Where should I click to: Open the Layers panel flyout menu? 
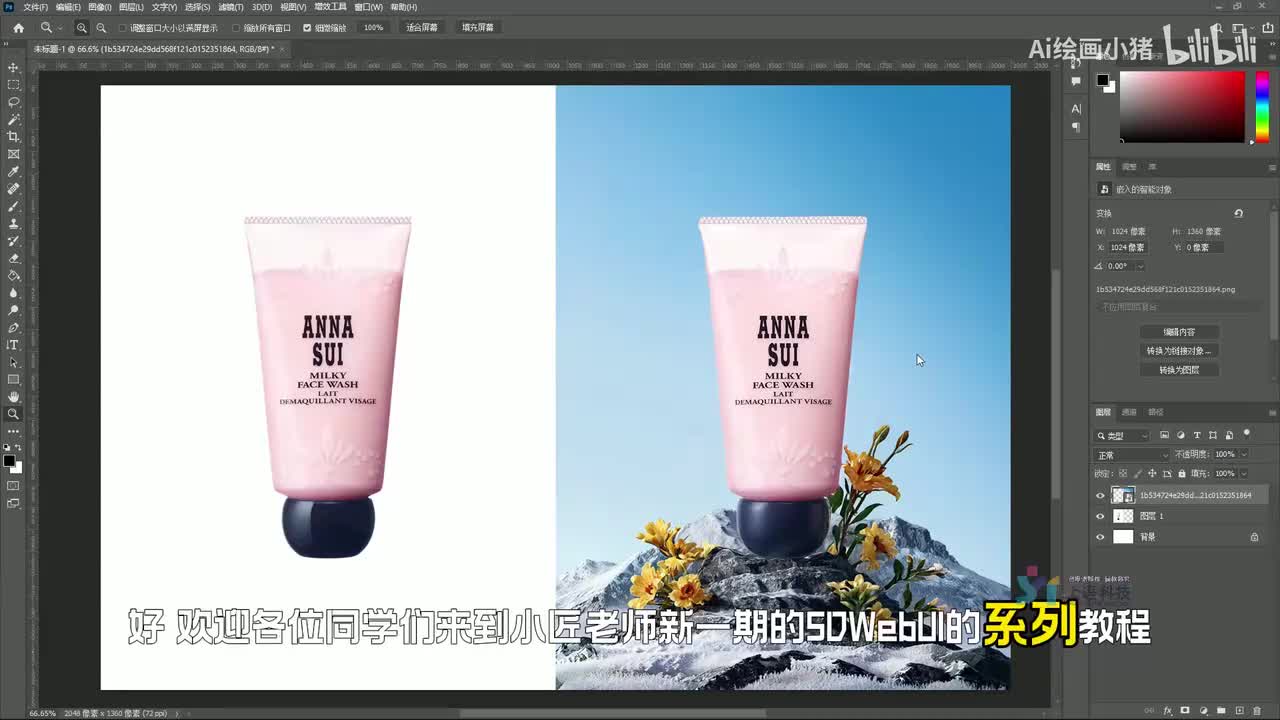click(x=1272, y=412)
